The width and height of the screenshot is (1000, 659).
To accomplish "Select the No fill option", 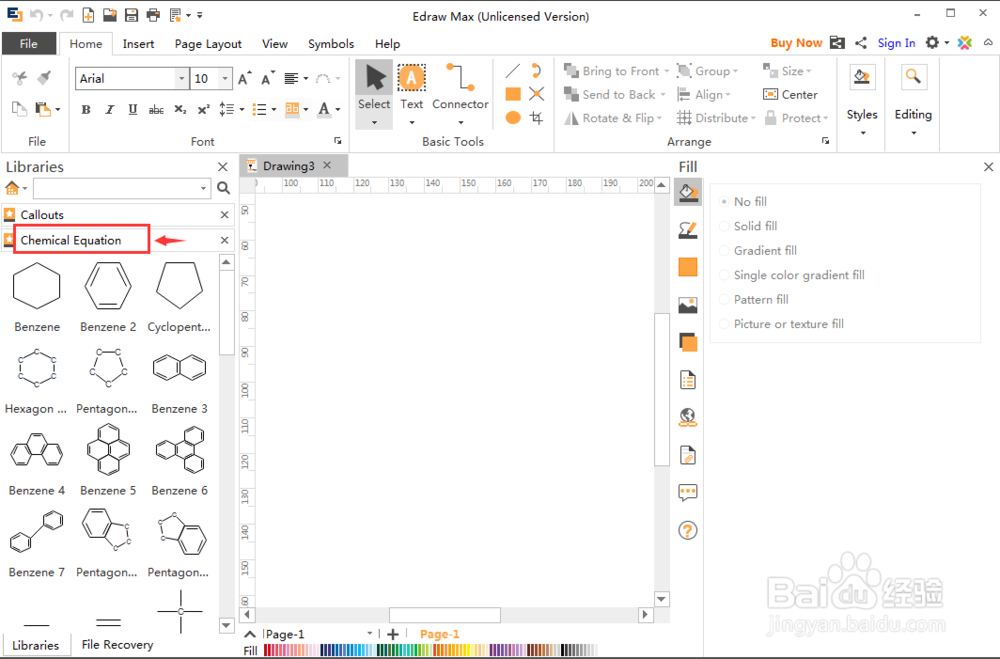I will pyautogui.click(x=744, y=202).
